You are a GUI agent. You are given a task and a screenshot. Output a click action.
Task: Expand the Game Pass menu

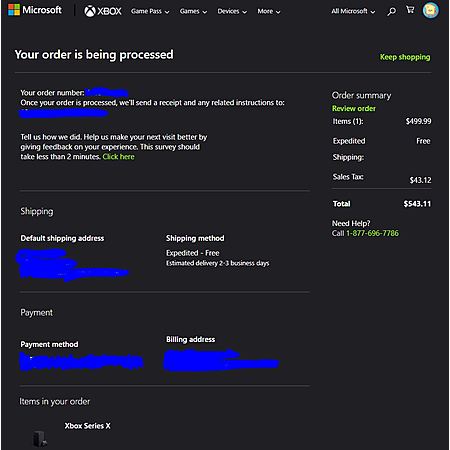pyautogui.click(x=150, y=11)
